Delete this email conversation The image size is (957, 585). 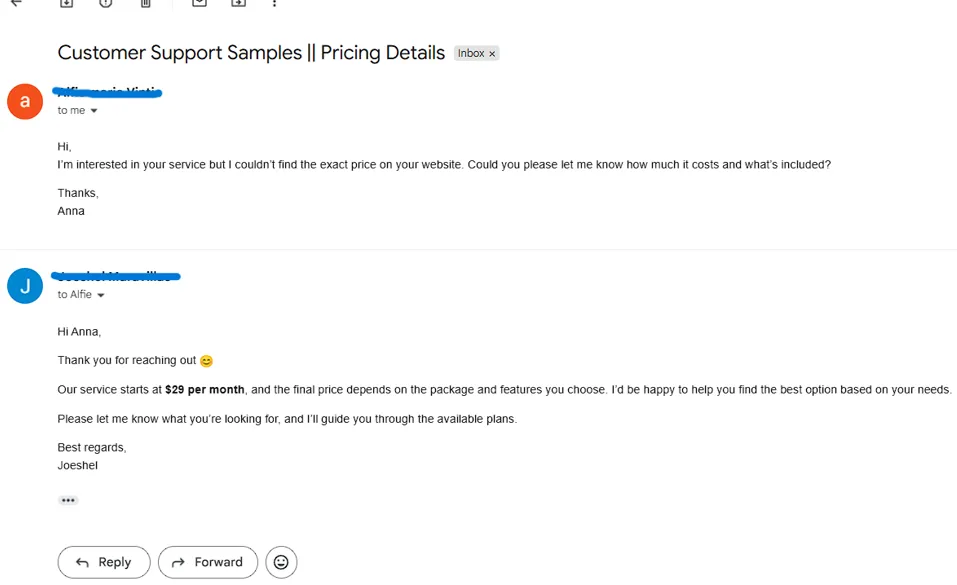[x=146, y=3]
